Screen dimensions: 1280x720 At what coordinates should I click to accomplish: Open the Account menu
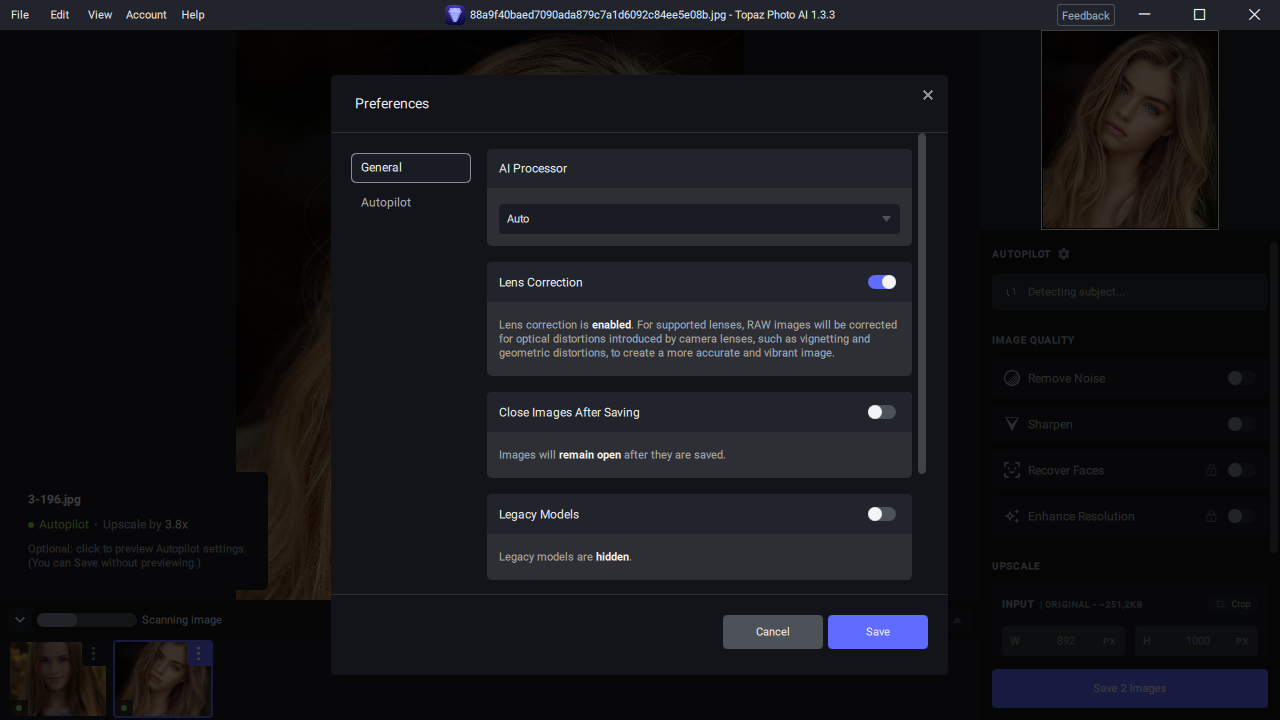pyautogui.click(x=146, y=15)
